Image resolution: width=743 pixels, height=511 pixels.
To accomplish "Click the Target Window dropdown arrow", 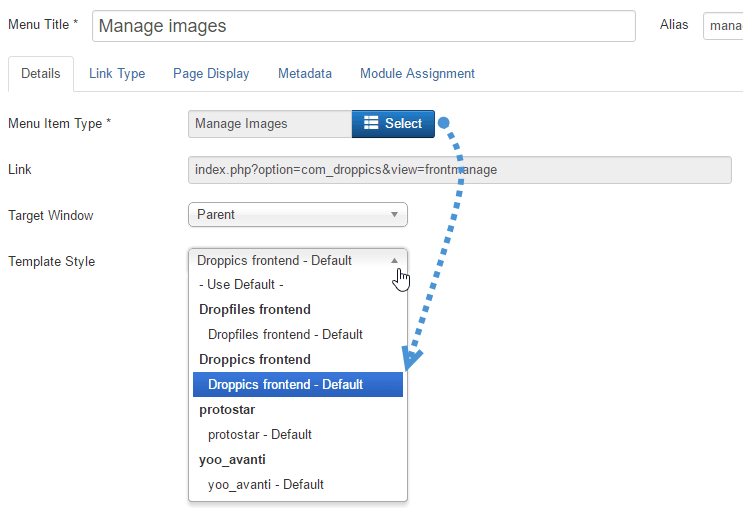I will click(x=394, y=214).
